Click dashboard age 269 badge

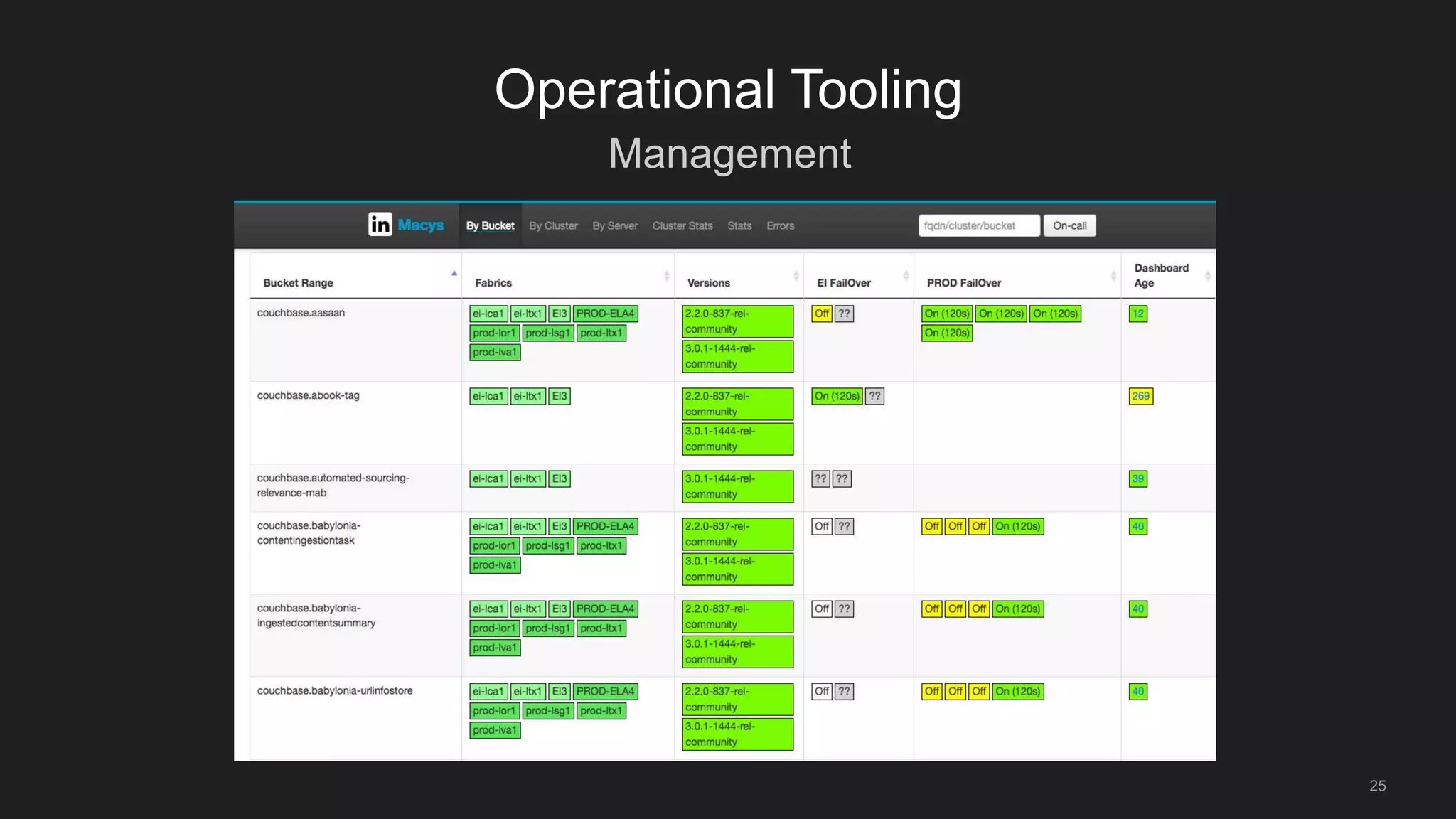point(1141,396)
